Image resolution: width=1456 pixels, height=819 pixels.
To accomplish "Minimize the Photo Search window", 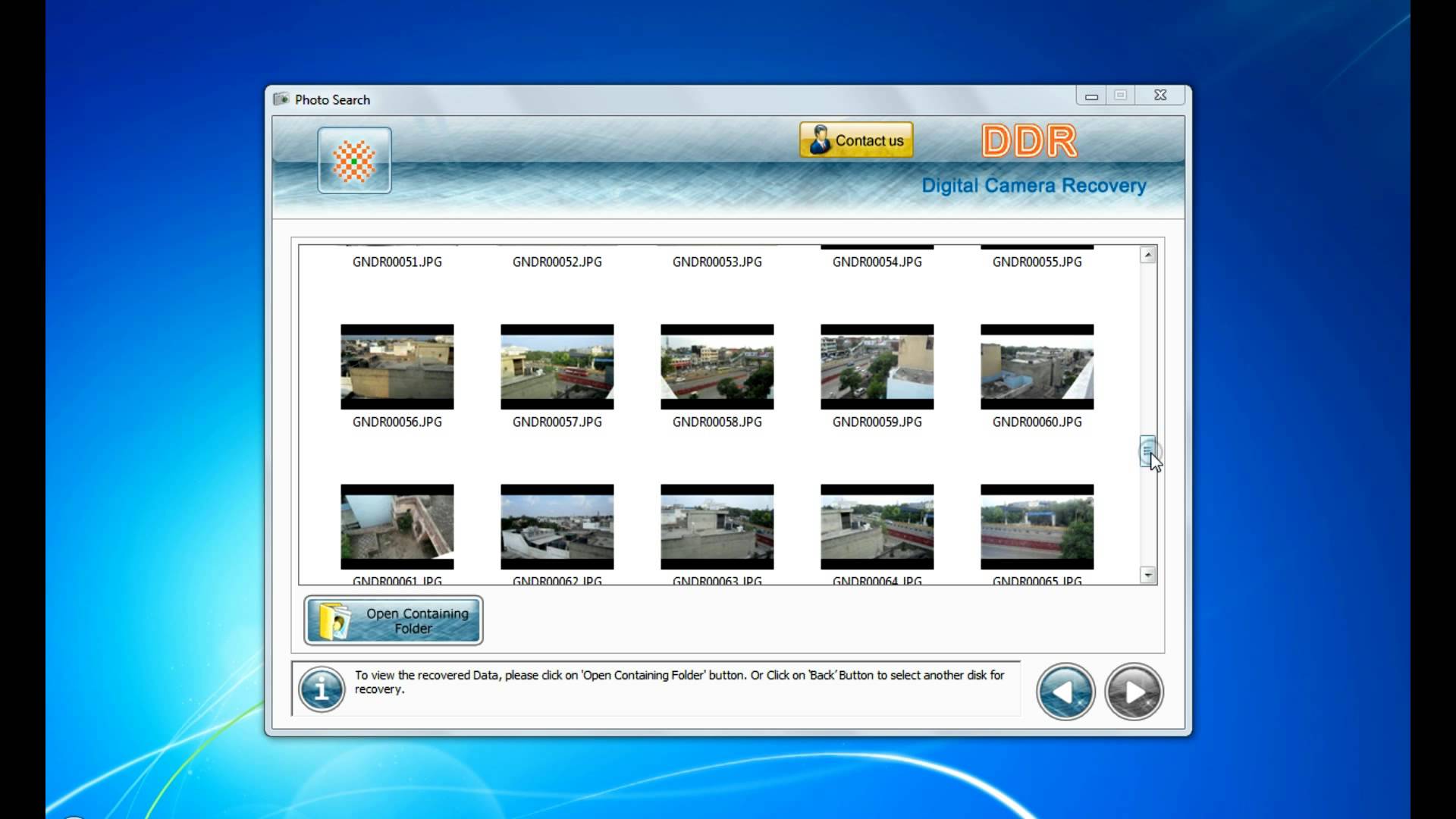I will [1091, 96].
